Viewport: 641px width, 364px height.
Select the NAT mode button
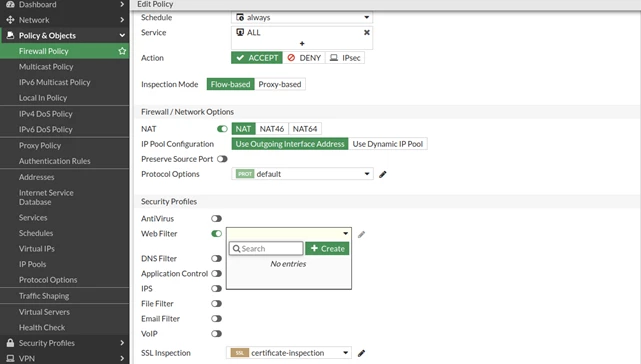pyautogui.click(x=243, y=129)
